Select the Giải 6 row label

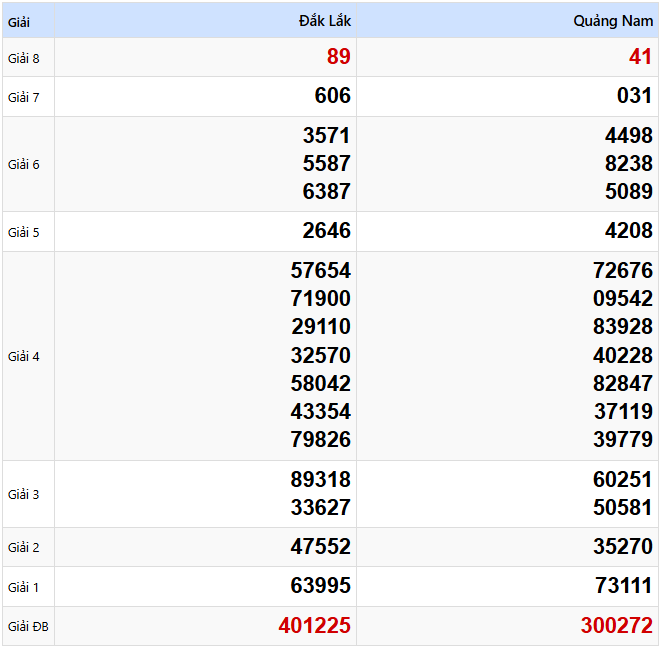pos(24,164)
